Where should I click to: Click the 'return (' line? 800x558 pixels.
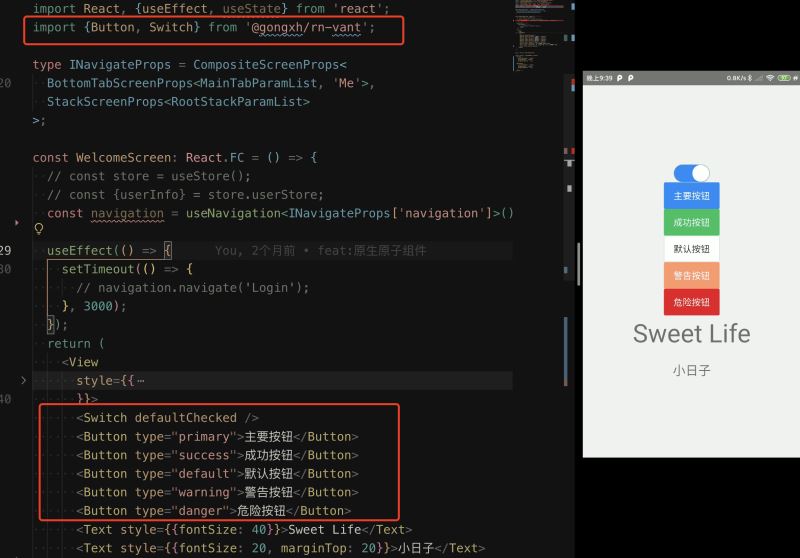(76, 343)
